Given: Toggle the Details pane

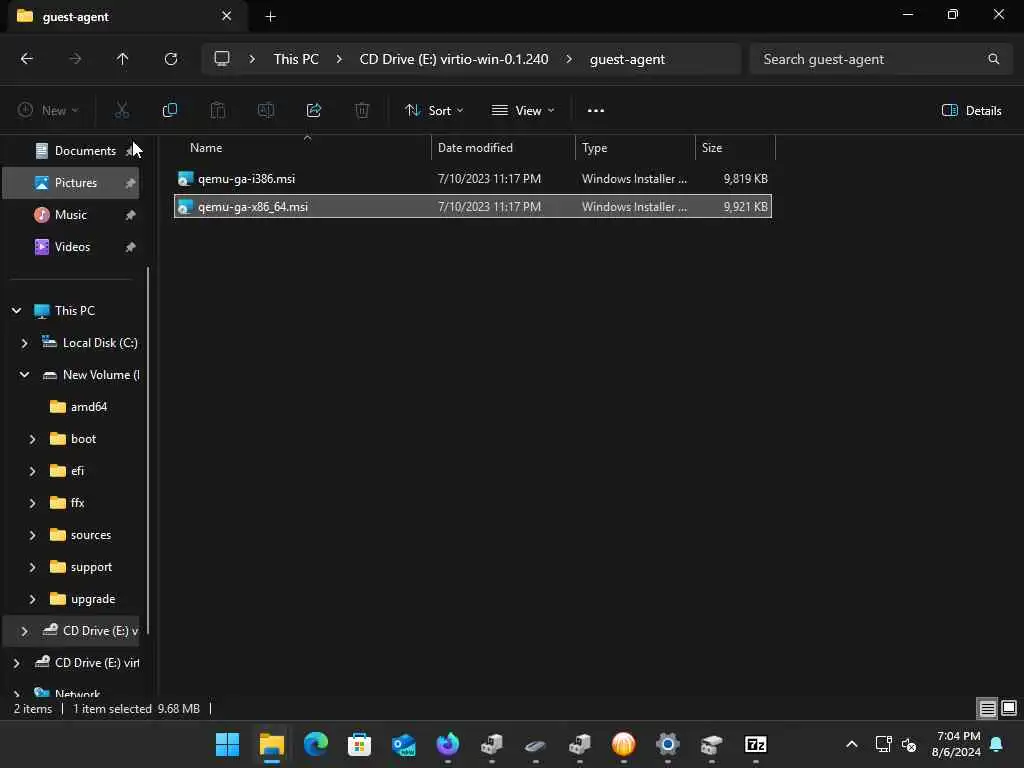Looking at the screenshot, I should pyautogui.click(x=971, y=110).
